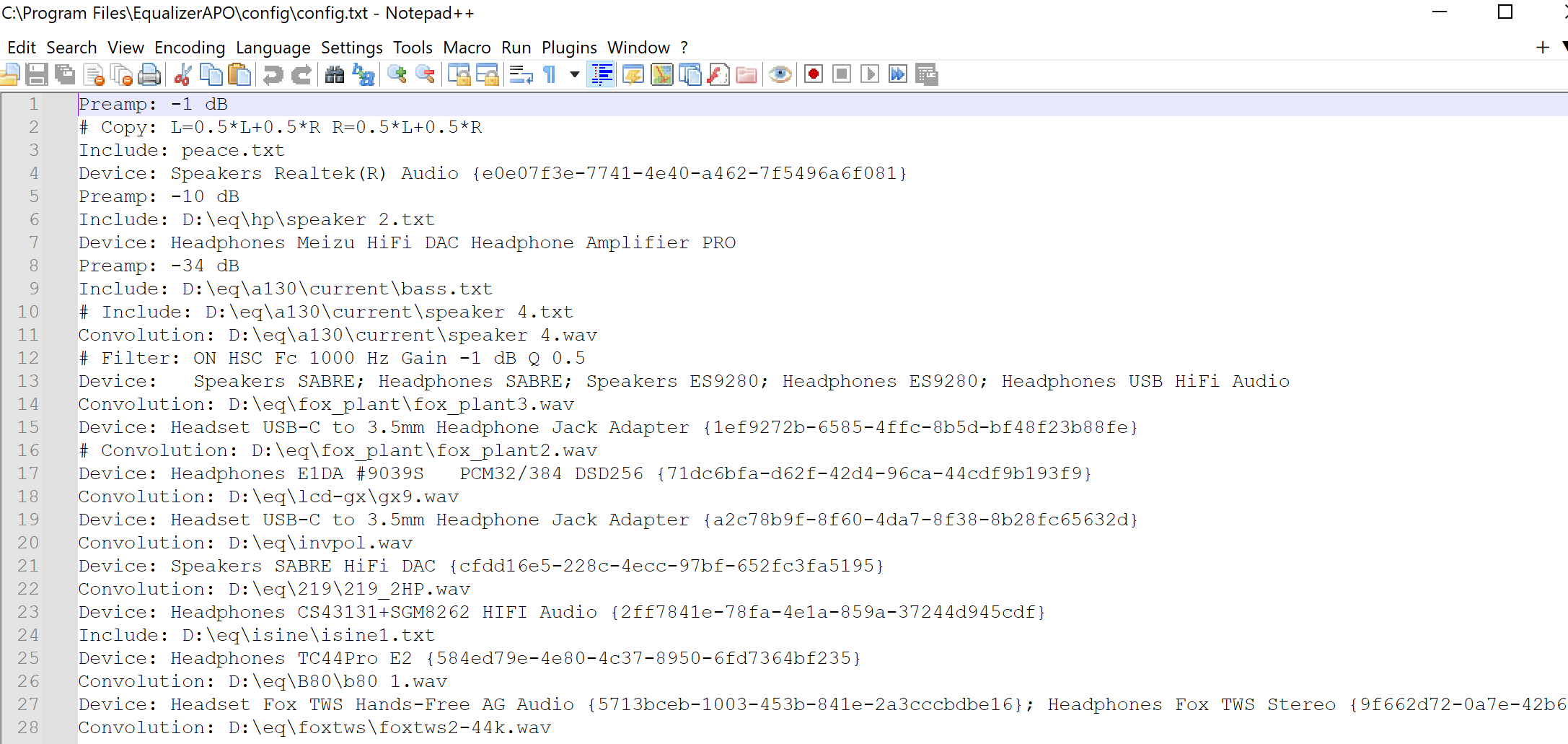Open the Search menu
Image resolution: width=1568 pixels, height=744 pixels.
point(71,48)
